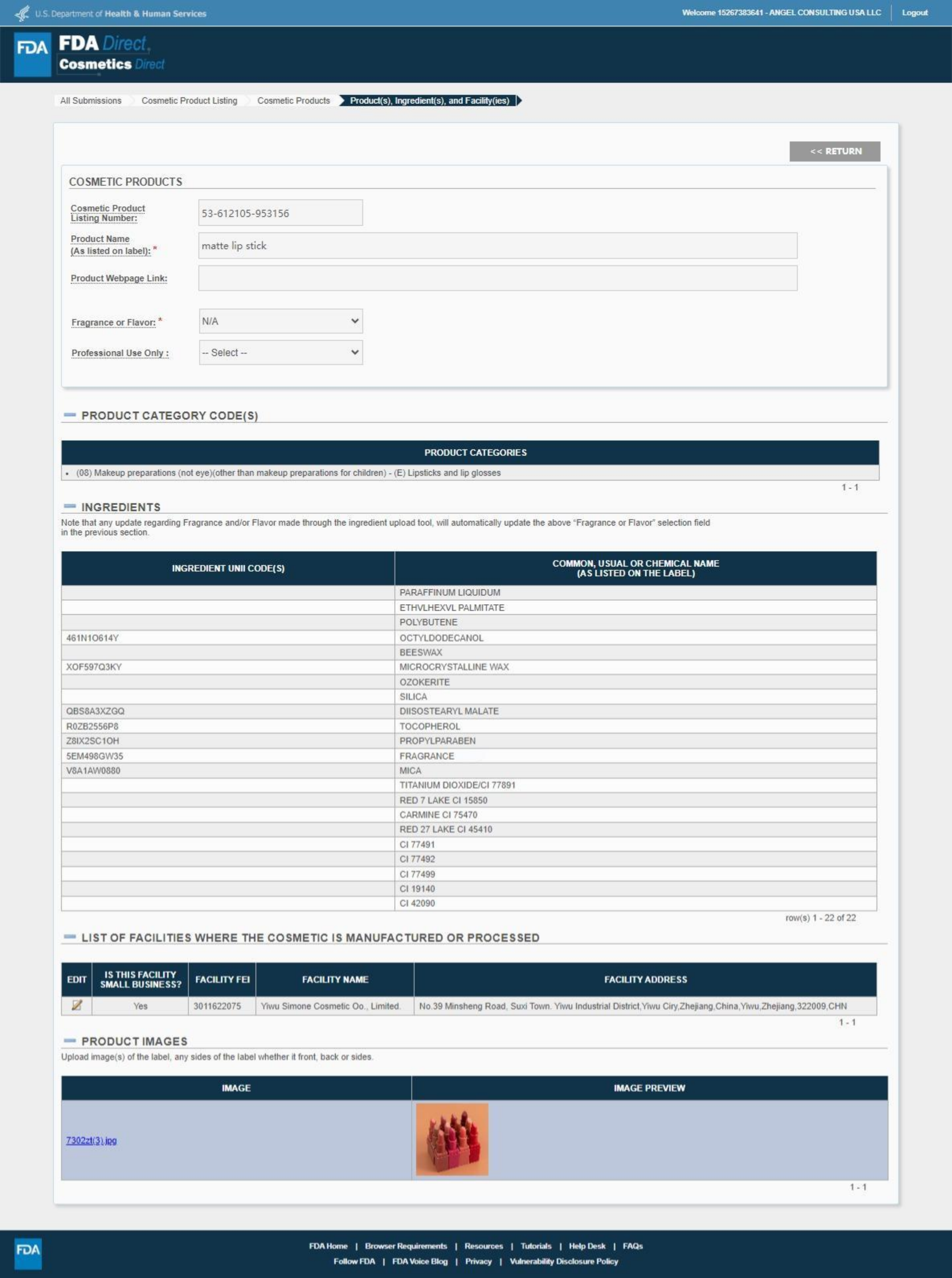This screenshot has height=1278, width=952.
Task: Click the Product Webpage Link field
Action: pos(497,278)
